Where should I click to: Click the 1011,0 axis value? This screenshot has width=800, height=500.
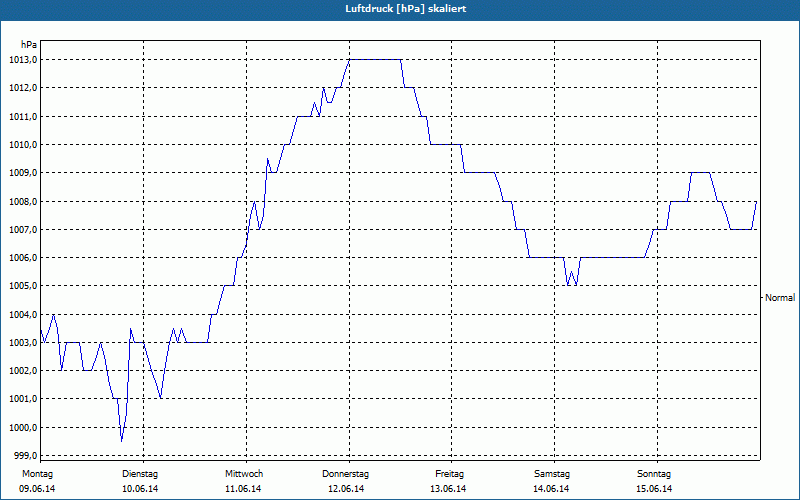click(x=22, y=116)
